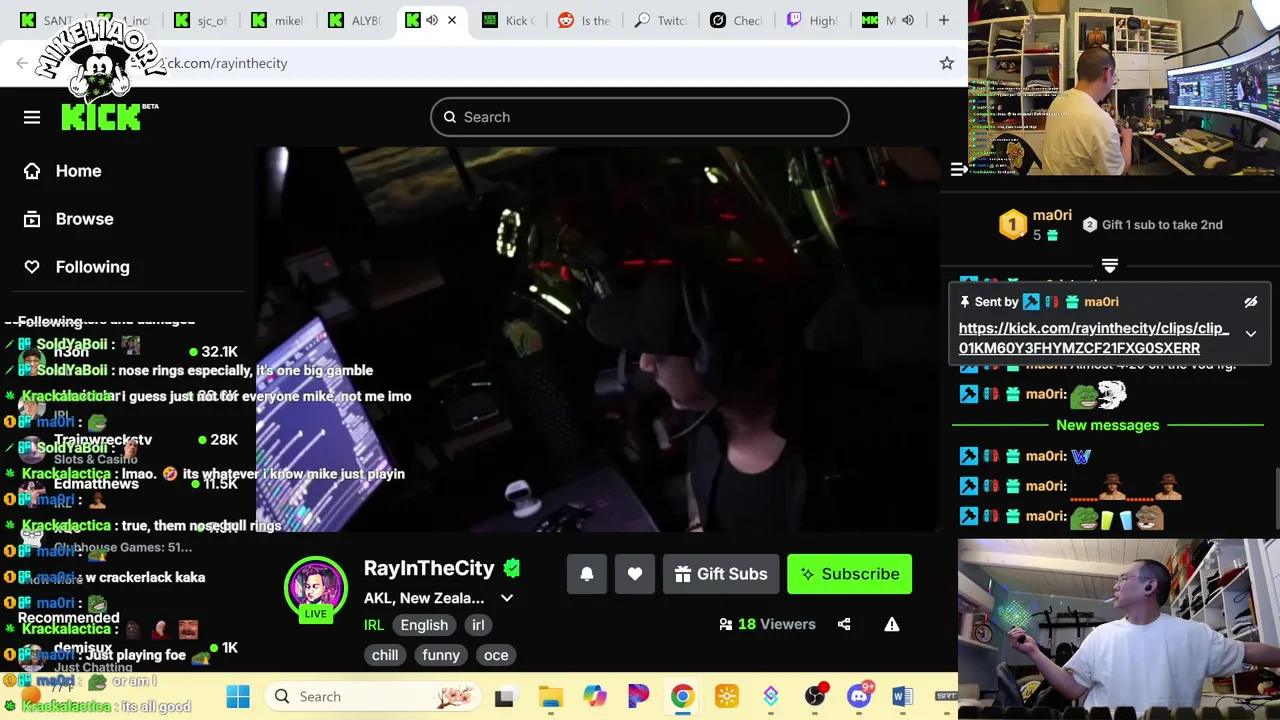Switch to the 'Check' browser tab

(x=736, y=20)
